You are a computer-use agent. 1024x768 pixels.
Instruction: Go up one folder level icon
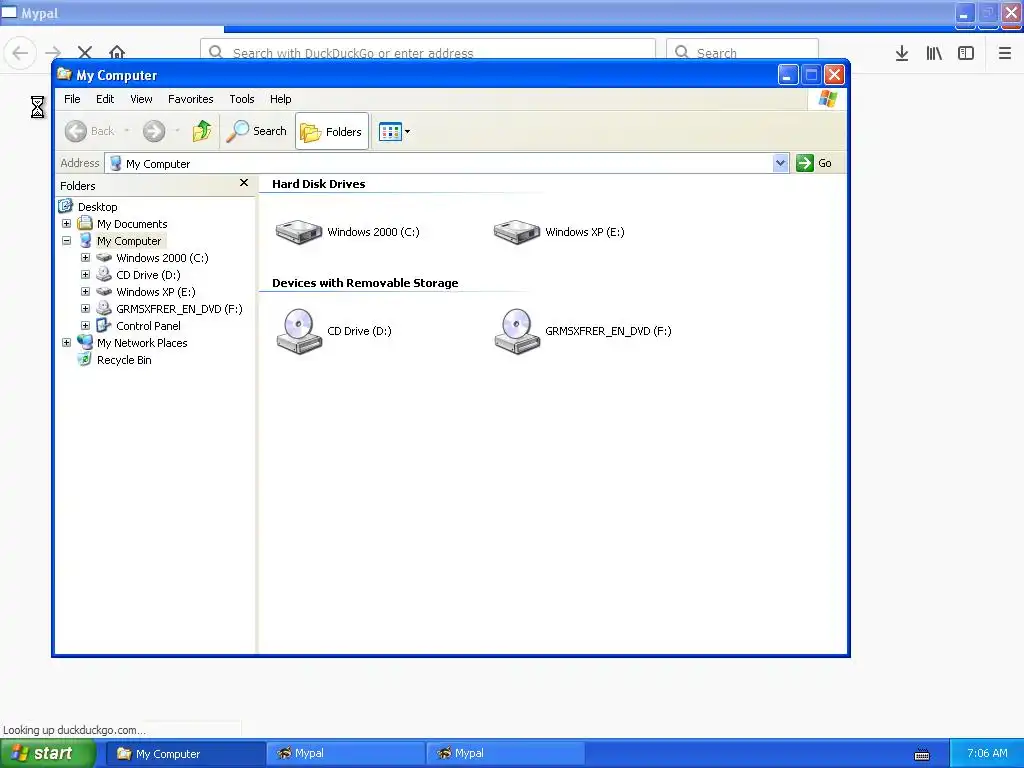pyautogui.click(x=202, y=131)
